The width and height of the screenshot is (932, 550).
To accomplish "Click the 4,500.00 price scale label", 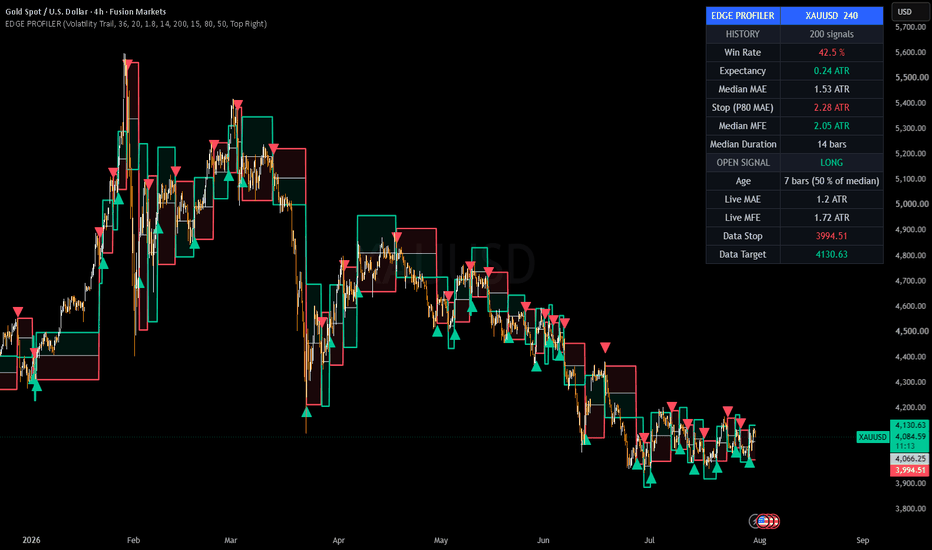I will [x=911, y=331].
